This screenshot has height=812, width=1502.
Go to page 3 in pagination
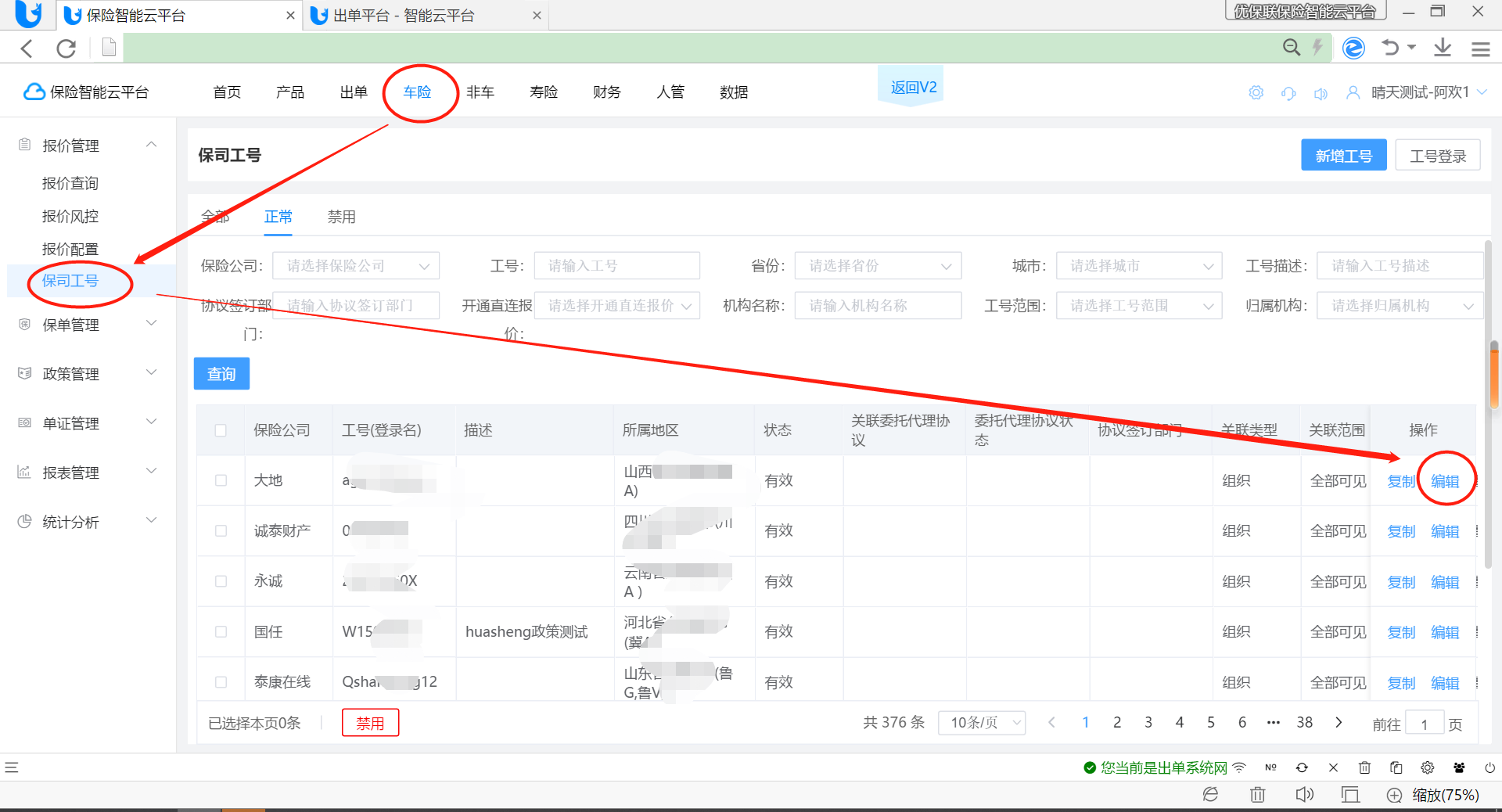1148,722
